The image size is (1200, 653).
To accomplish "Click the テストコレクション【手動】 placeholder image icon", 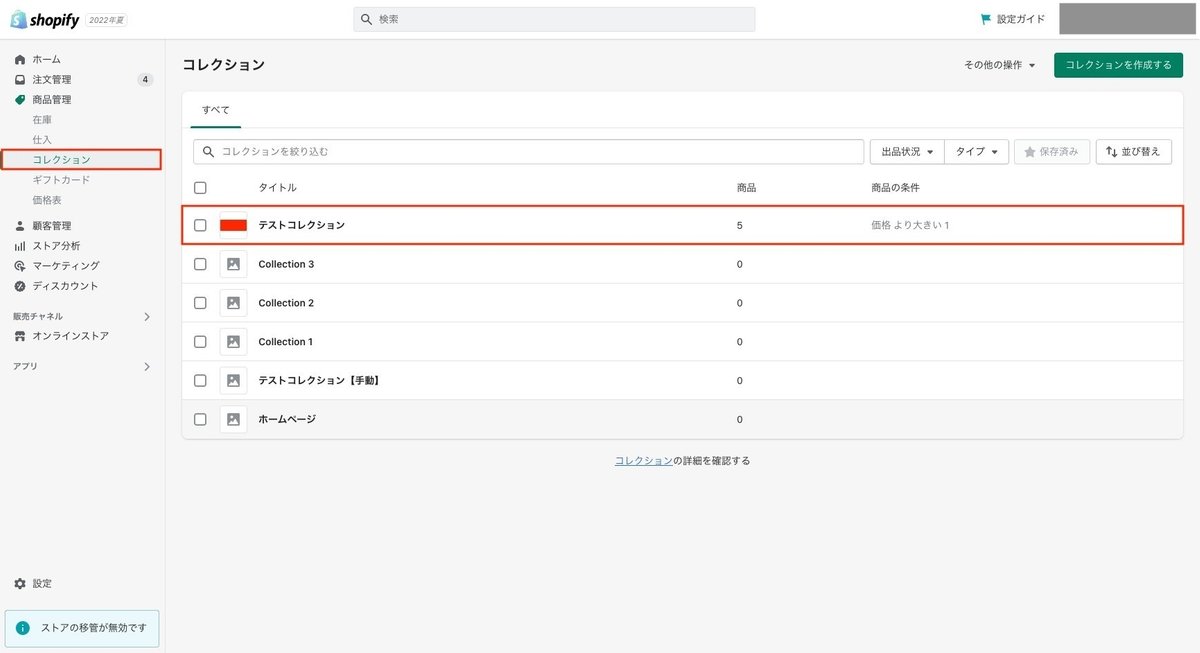I will pos(233,381).
